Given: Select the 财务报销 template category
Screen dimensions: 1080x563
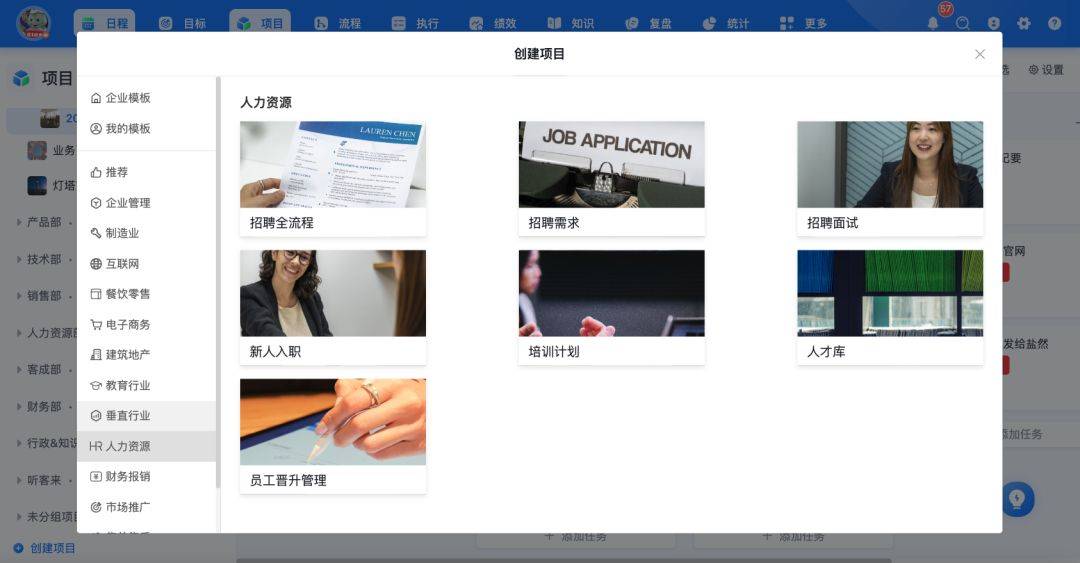Looking at the screenshot, I should 146,476.
